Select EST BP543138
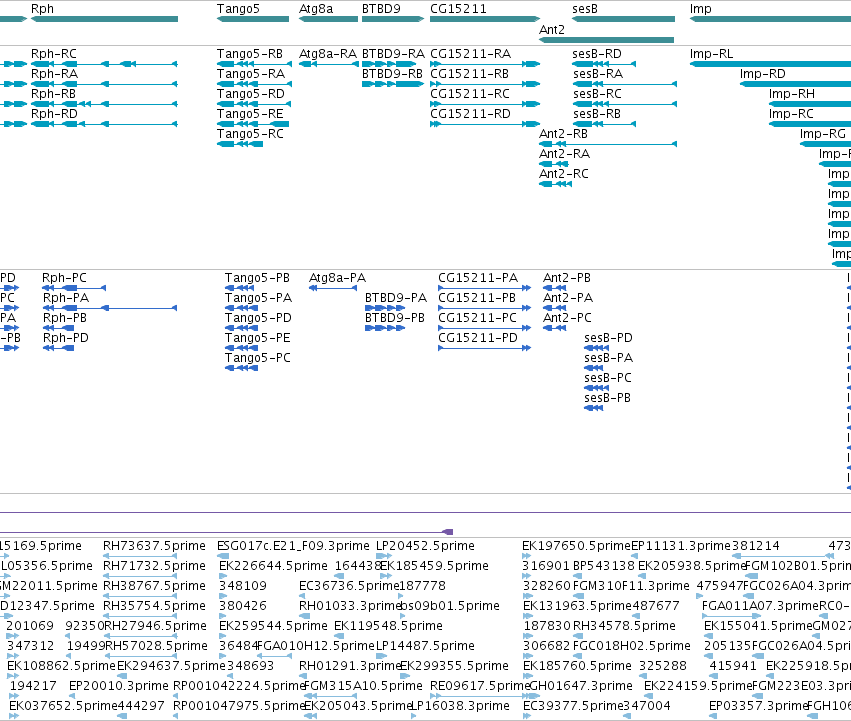 579,576
